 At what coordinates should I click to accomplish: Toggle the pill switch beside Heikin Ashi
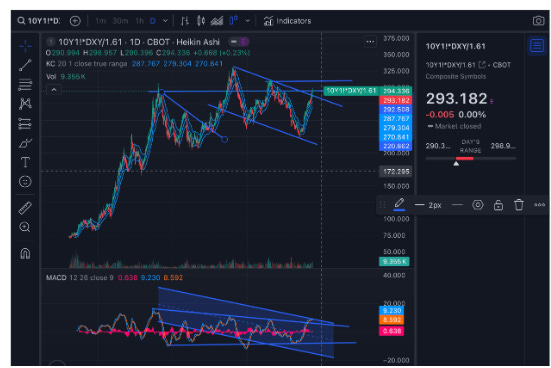(239, 42)
